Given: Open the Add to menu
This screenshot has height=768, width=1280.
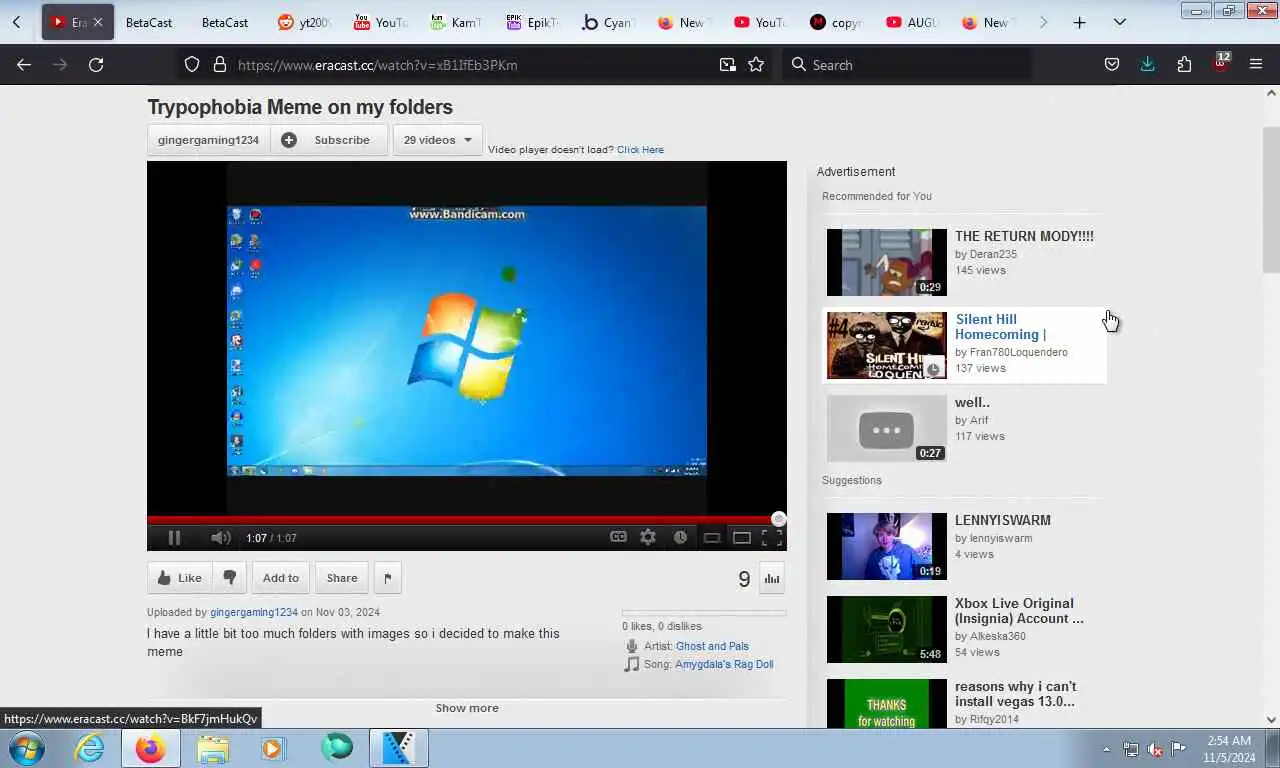Looking at the screenshot, I should click(x=281, y=578).
